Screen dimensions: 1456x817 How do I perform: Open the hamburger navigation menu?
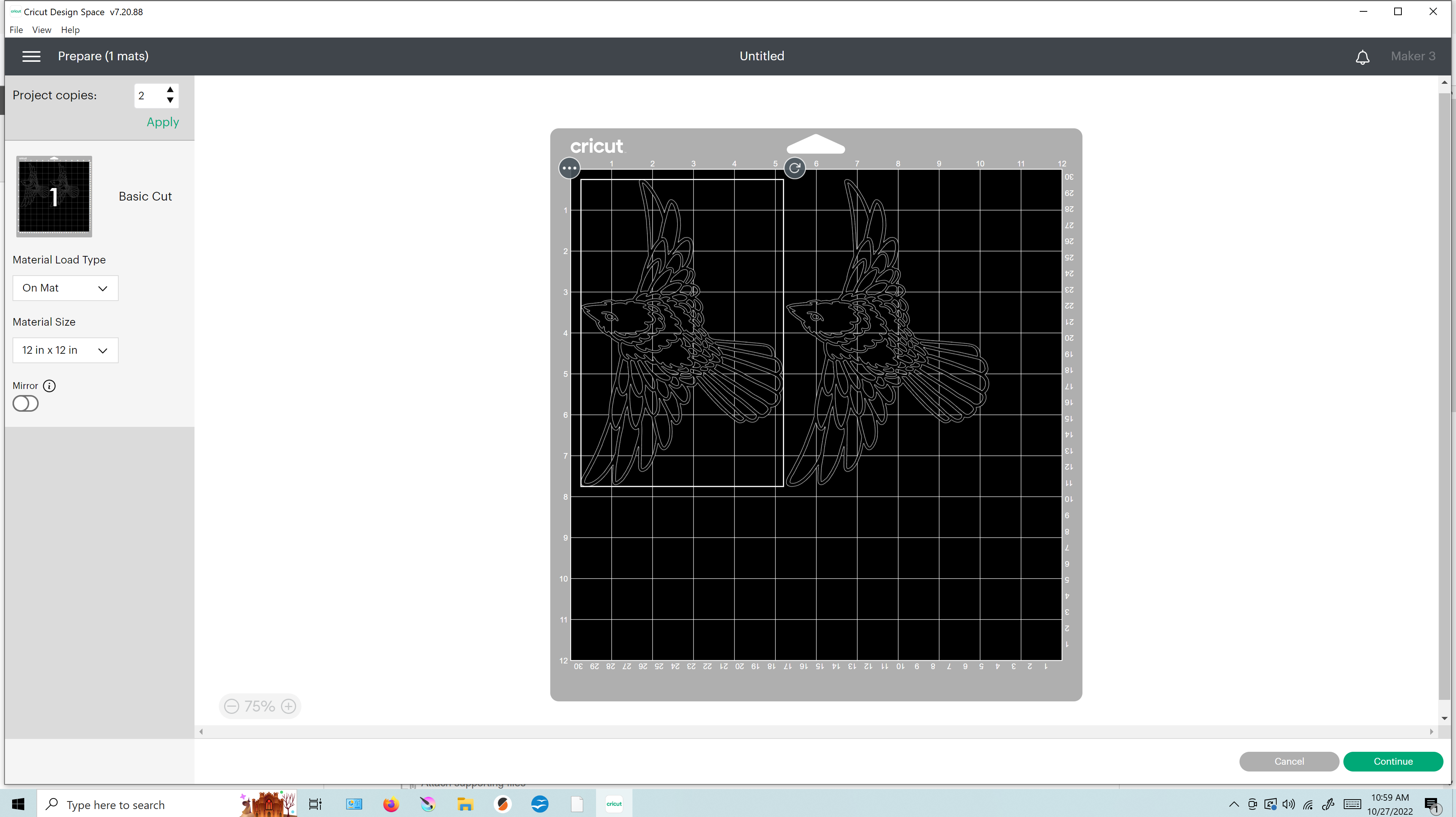(x=31, y=56)
